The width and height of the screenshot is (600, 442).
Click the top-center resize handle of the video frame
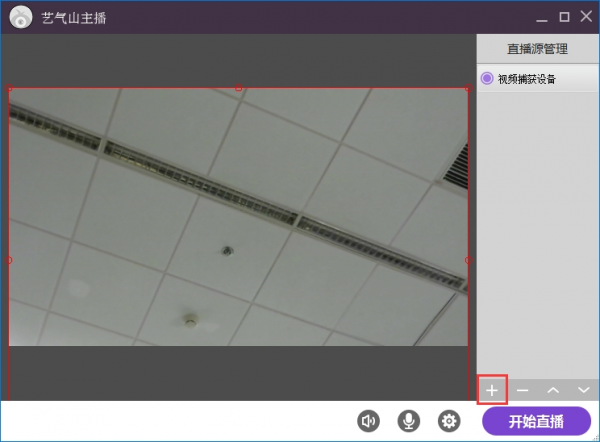tap(238, 88)
